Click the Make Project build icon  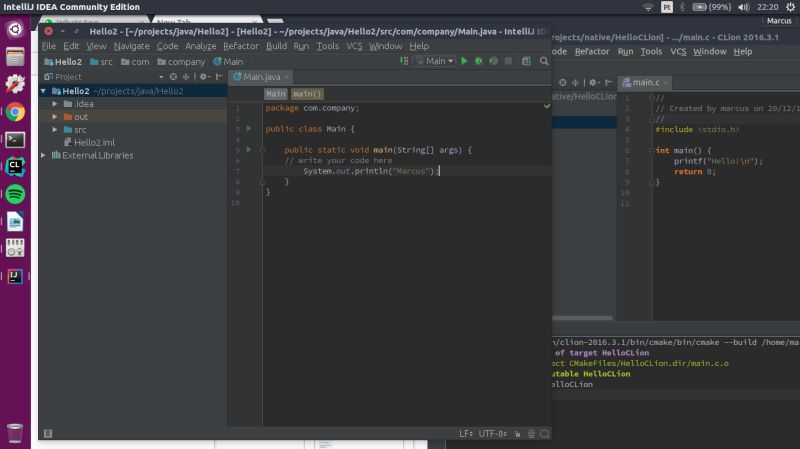404,61
